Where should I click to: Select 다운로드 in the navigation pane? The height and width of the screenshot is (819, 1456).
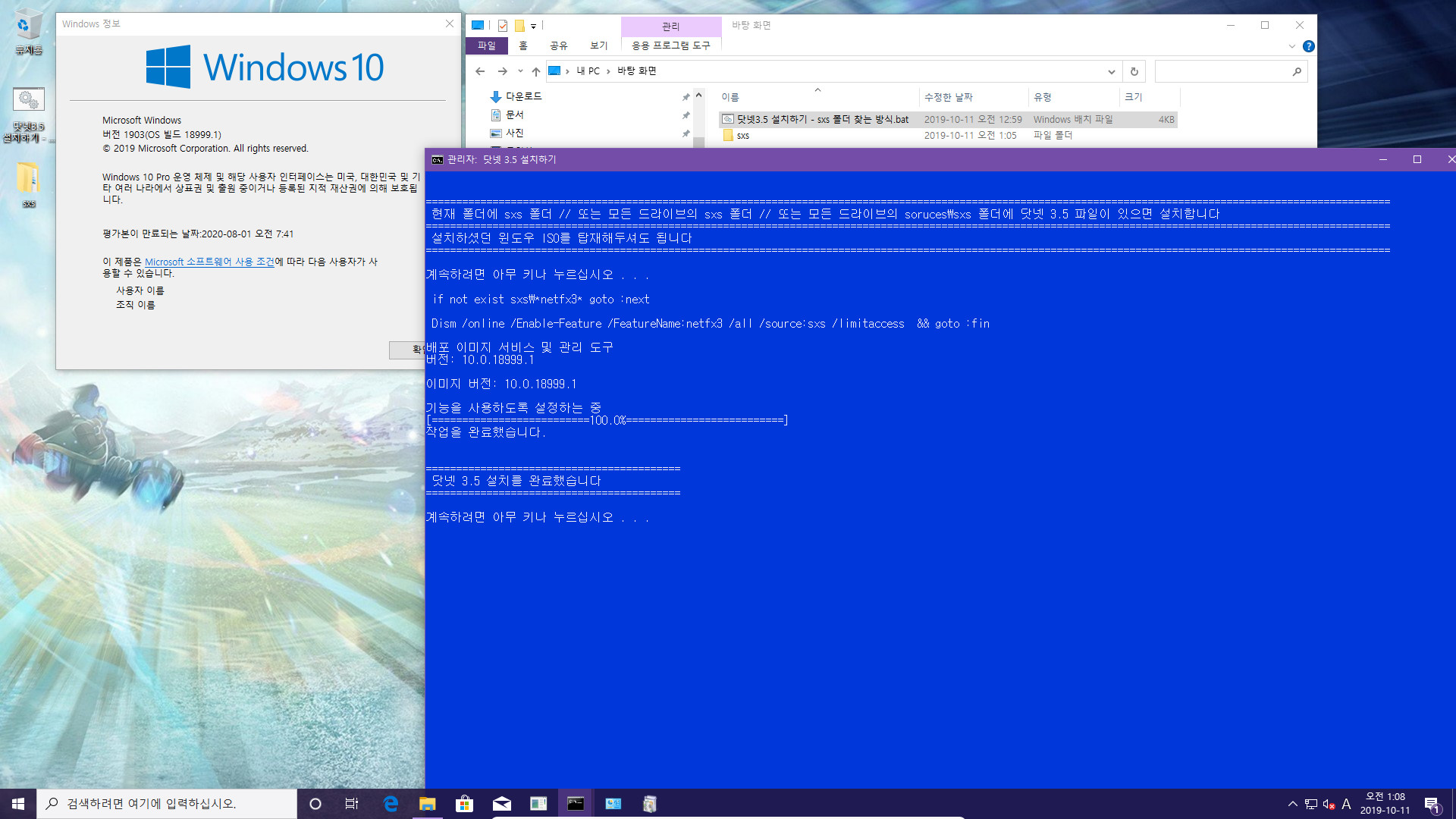523,97
